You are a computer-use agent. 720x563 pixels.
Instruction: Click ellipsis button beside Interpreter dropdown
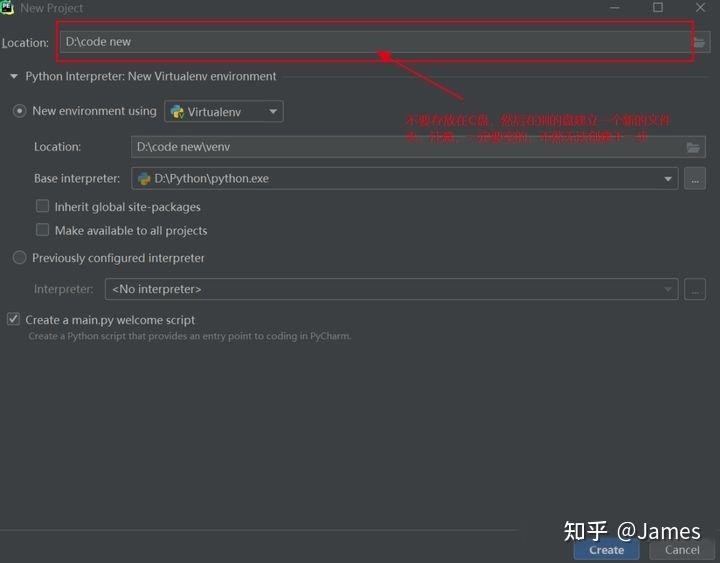coord(695,289)
